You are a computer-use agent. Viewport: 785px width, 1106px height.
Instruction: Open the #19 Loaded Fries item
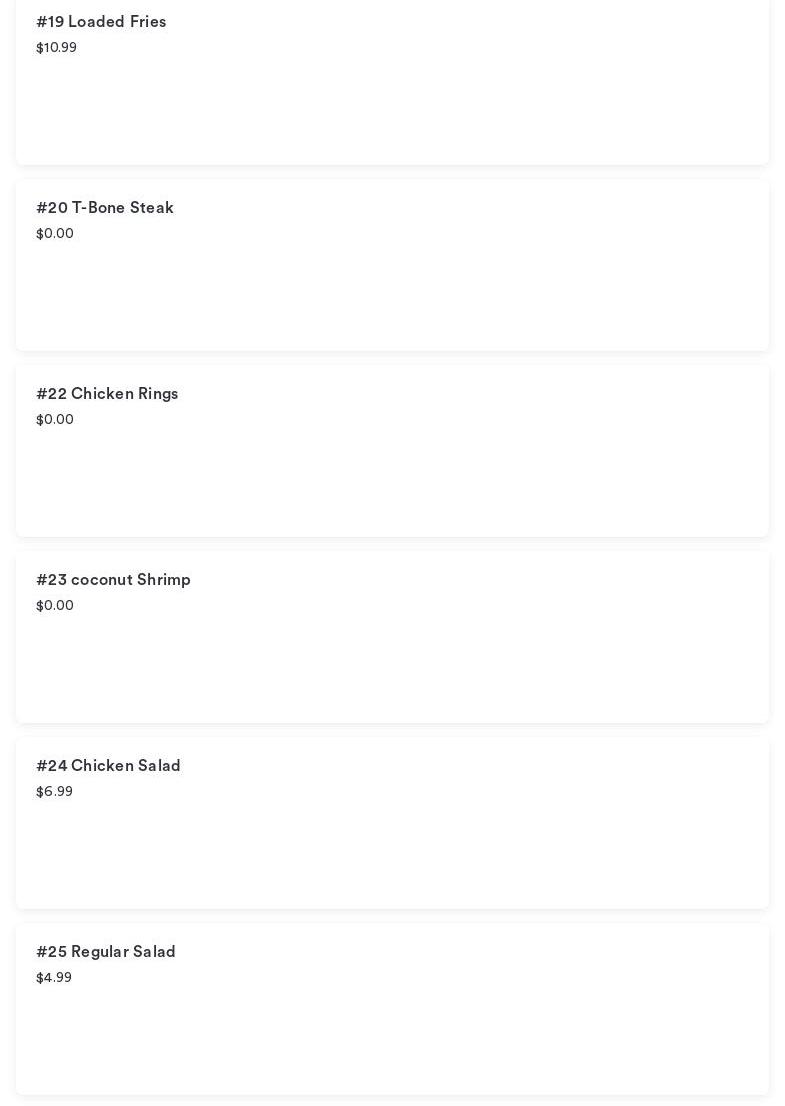pyautogui.click(x=101, y=22)
